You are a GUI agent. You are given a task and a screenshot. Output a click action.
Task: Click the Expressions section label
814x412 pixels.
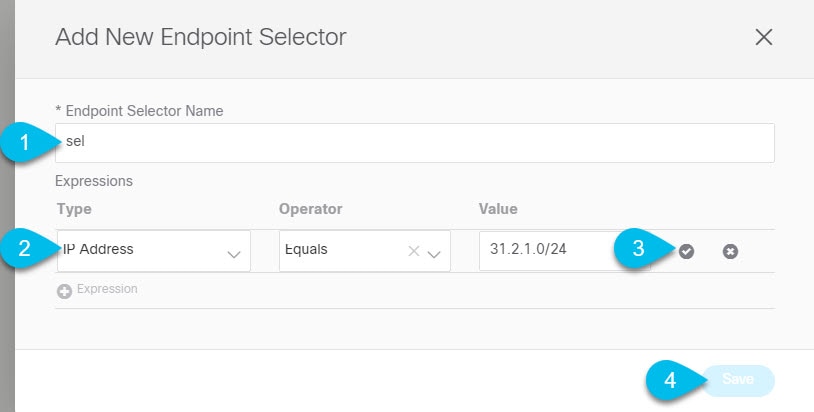(94, 181)
